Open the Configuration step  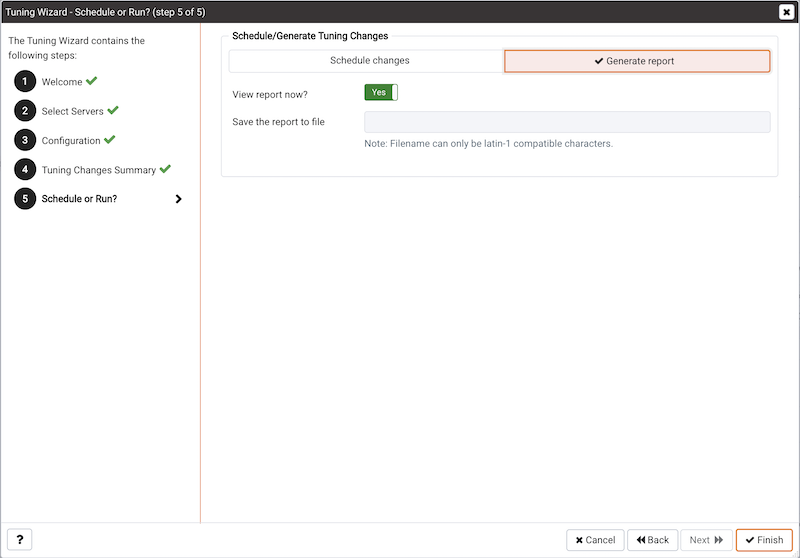click(x=71, y=141)
